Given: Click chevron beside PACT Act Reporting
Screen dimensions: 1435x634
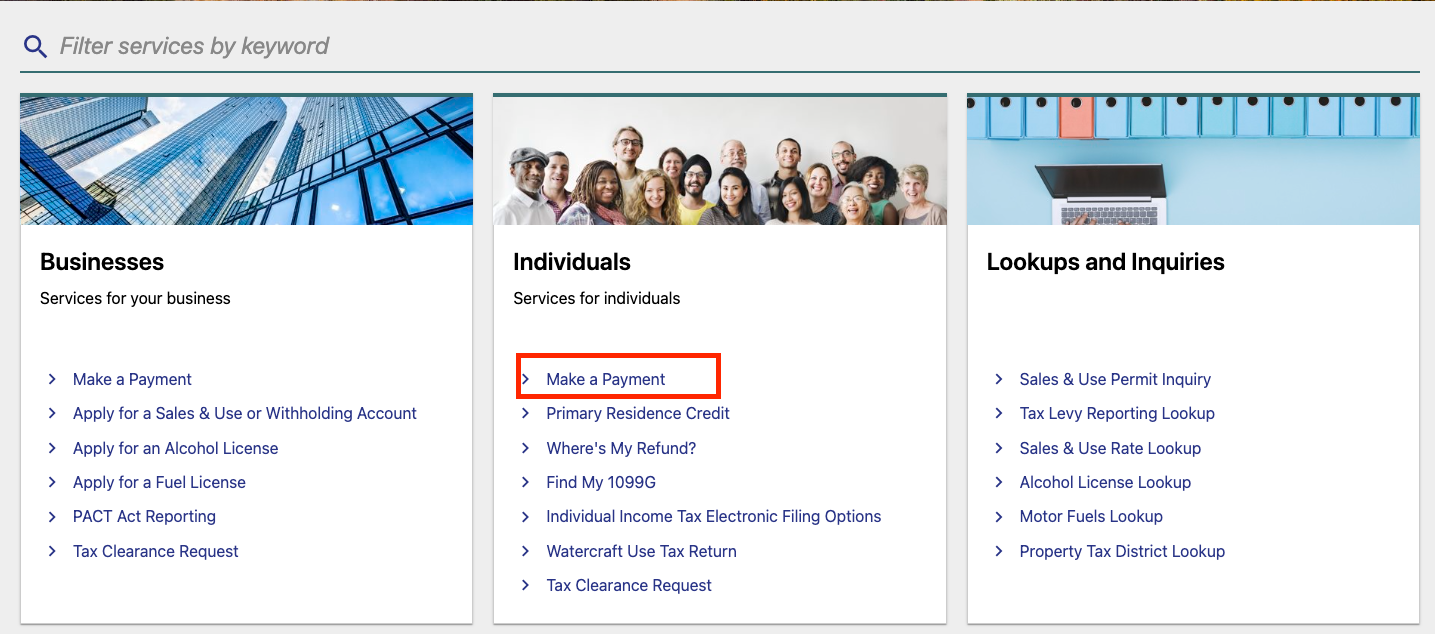Looking at the screenshot, I should pos(52,516).
